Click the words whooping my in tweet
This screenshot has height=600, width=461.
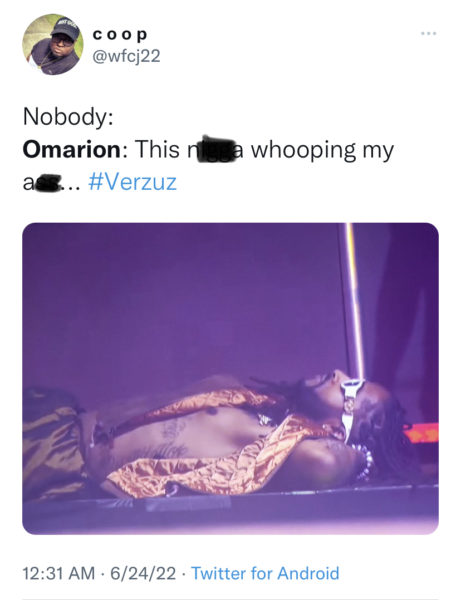pos(322,150)
